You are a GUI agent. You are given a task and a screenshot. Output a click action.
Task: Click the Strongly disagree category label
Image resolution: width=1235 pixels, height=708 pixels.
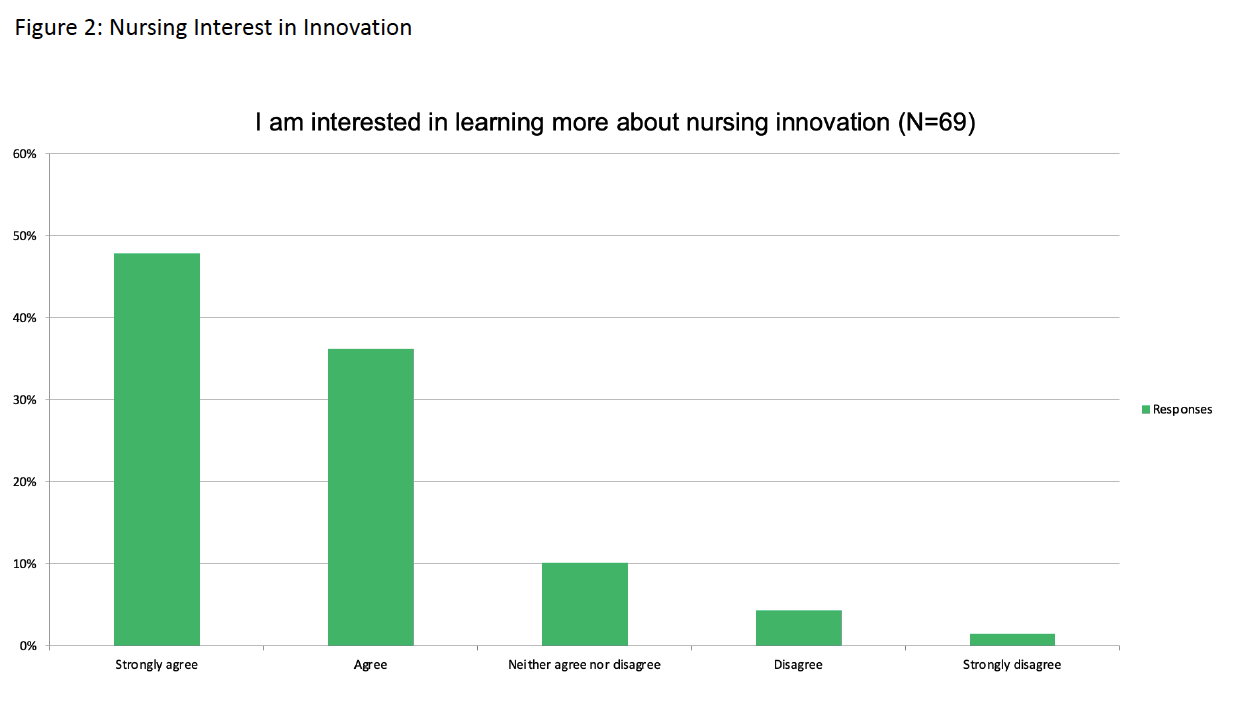pyautogui.click(x=1012, y=665)
